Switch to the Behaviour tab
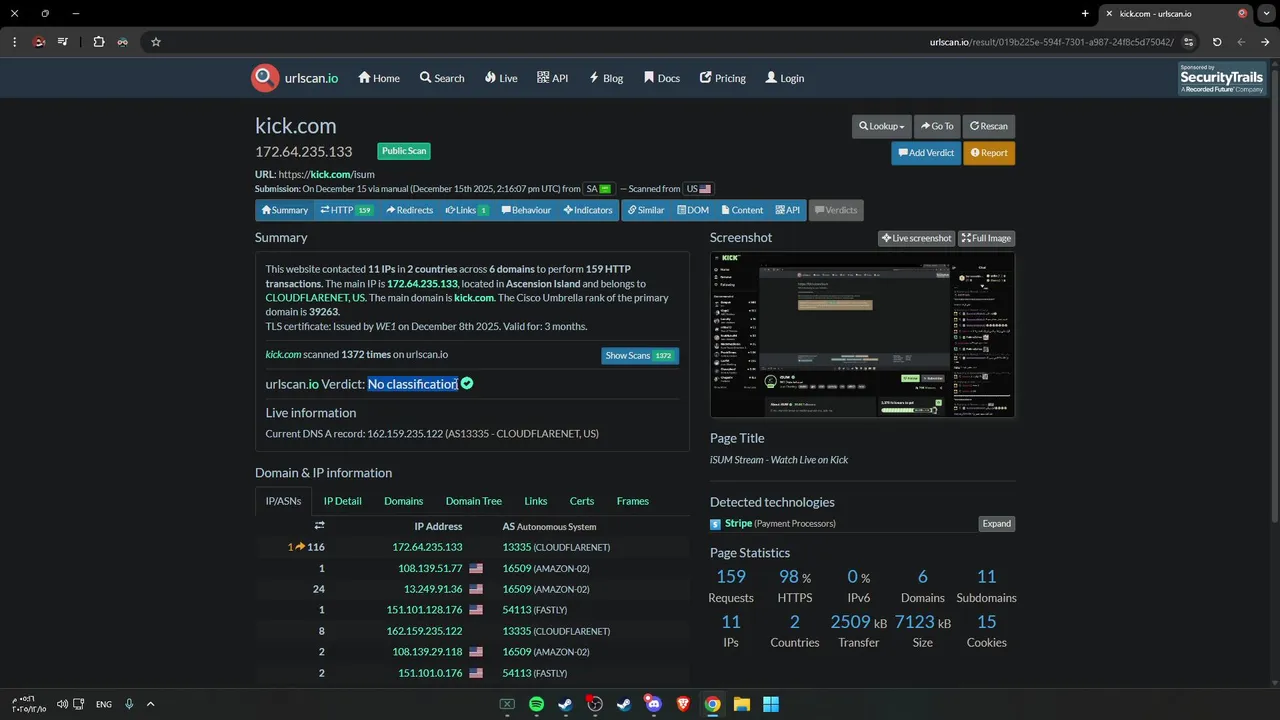The image size is (1280, 720). click(x=526, y=210)
